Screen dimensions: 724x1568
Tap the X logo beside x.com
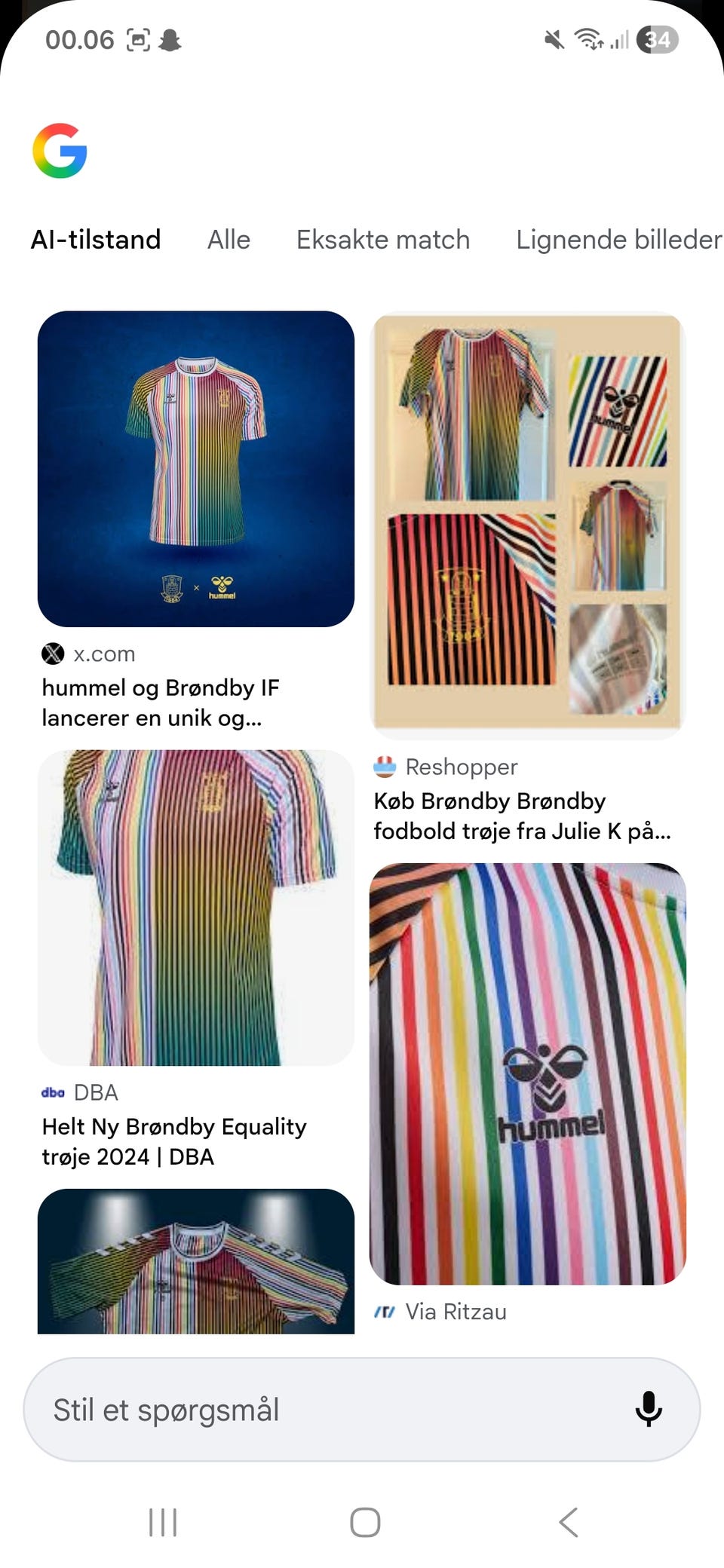53,654
